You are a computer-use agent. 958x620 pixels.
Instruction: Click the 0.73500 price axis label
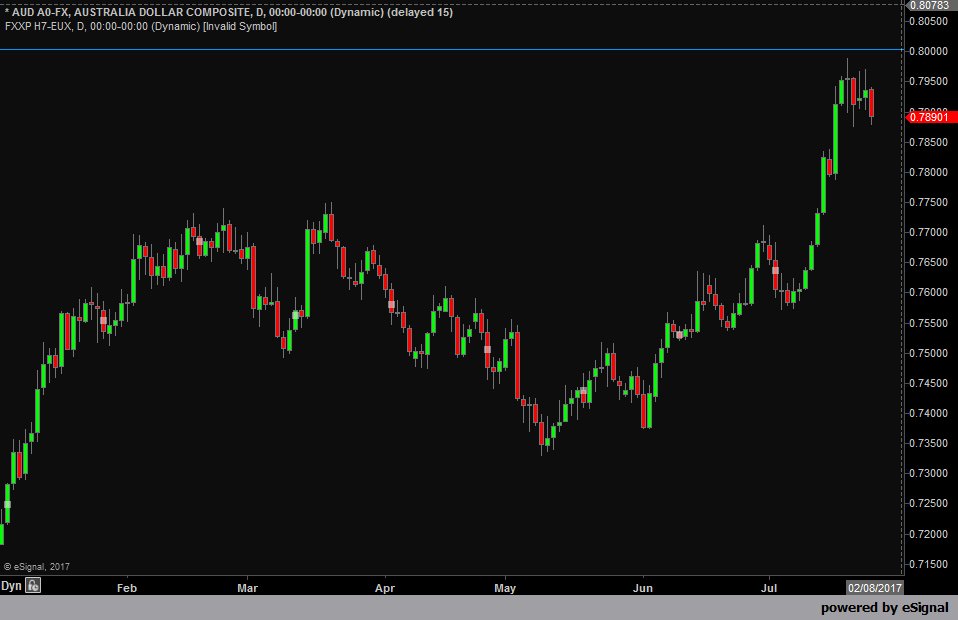pos(929,443)
